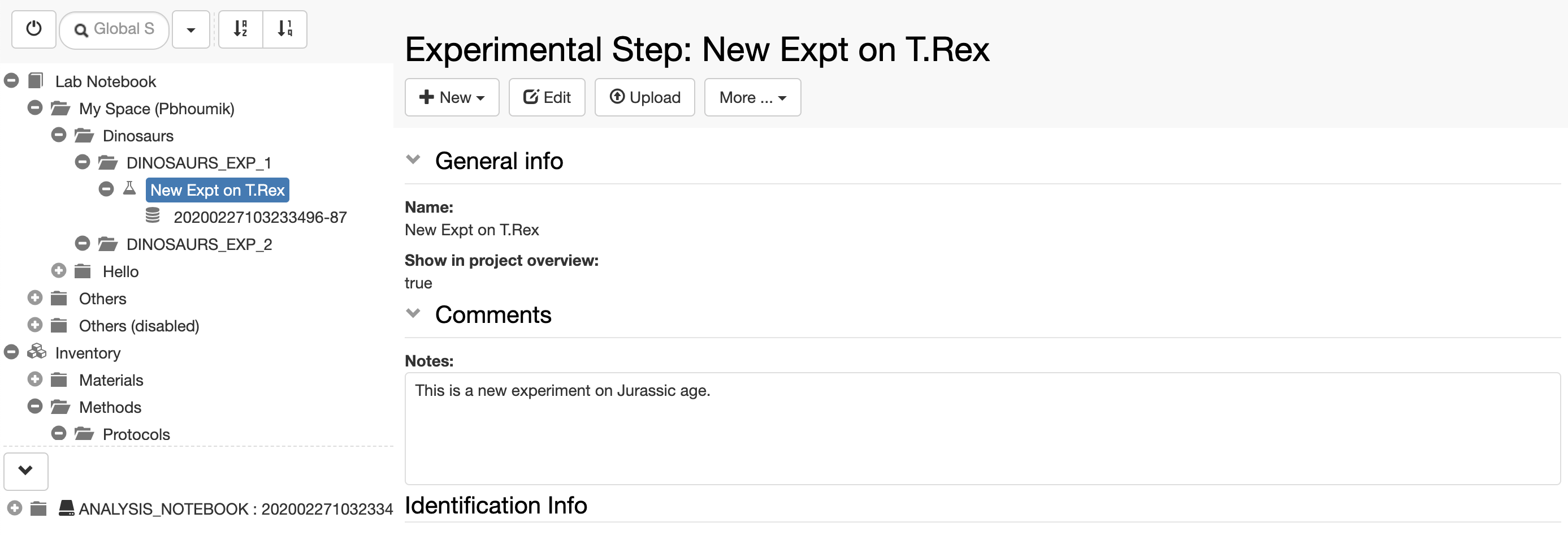Expand the Hello folder node
The width and height of the screenshot is (1568, 535).
pos(58,270)
